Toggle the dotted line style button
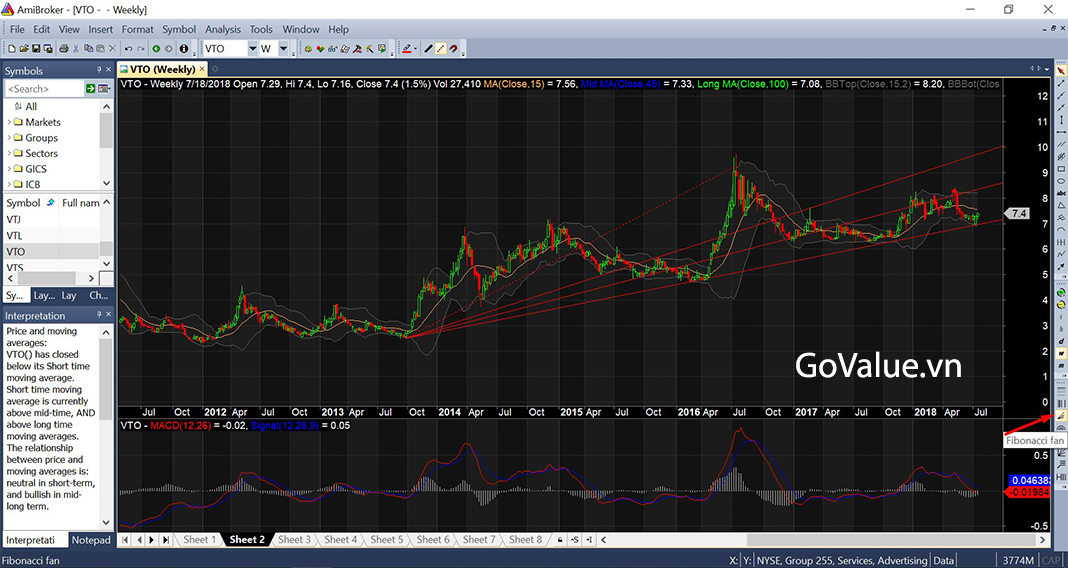The image size is (1068, 569). [x=441, y=48]
